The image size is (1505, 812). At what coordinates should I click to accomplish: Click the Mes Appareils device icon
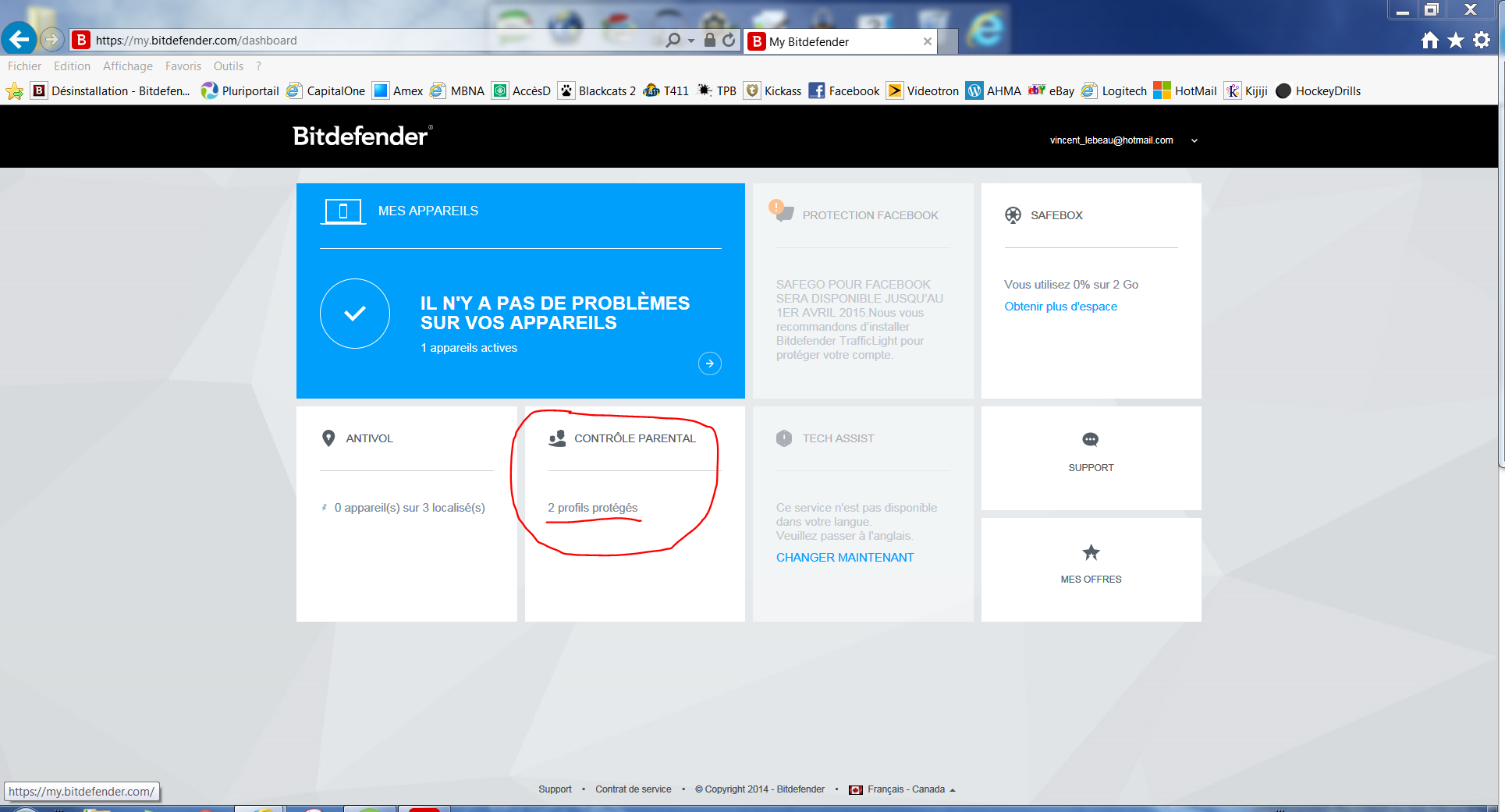[343, 211]
